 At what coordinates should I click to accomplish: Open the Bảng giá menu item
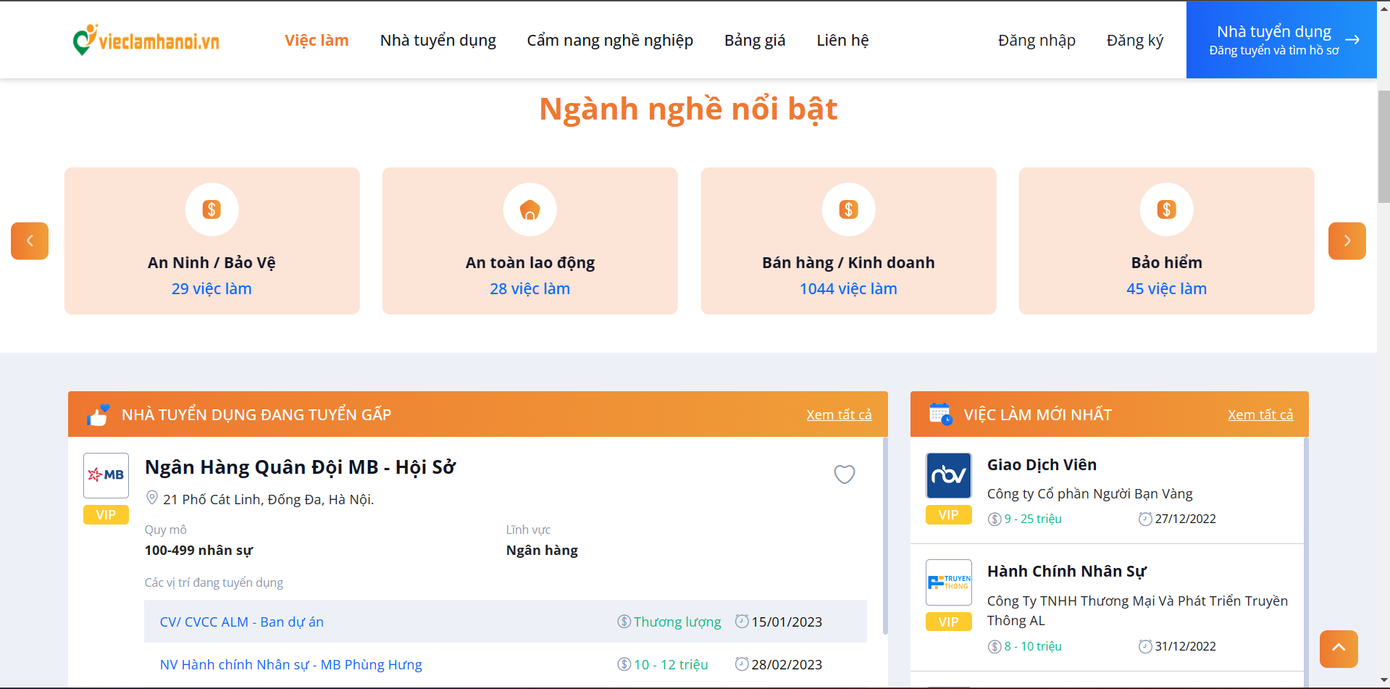755,40
